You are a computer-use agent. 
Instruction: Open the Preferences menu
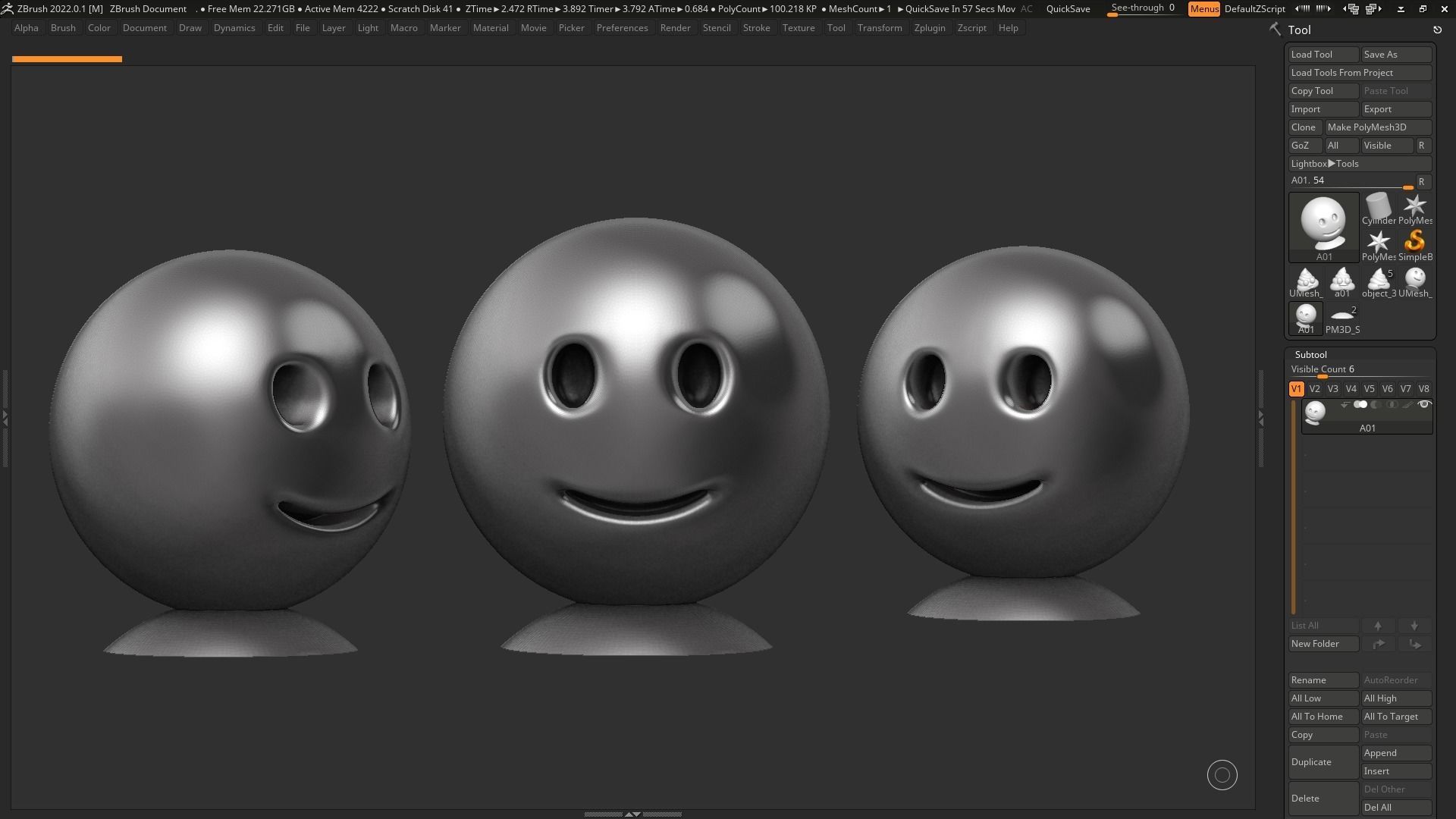tap(622, 28)
